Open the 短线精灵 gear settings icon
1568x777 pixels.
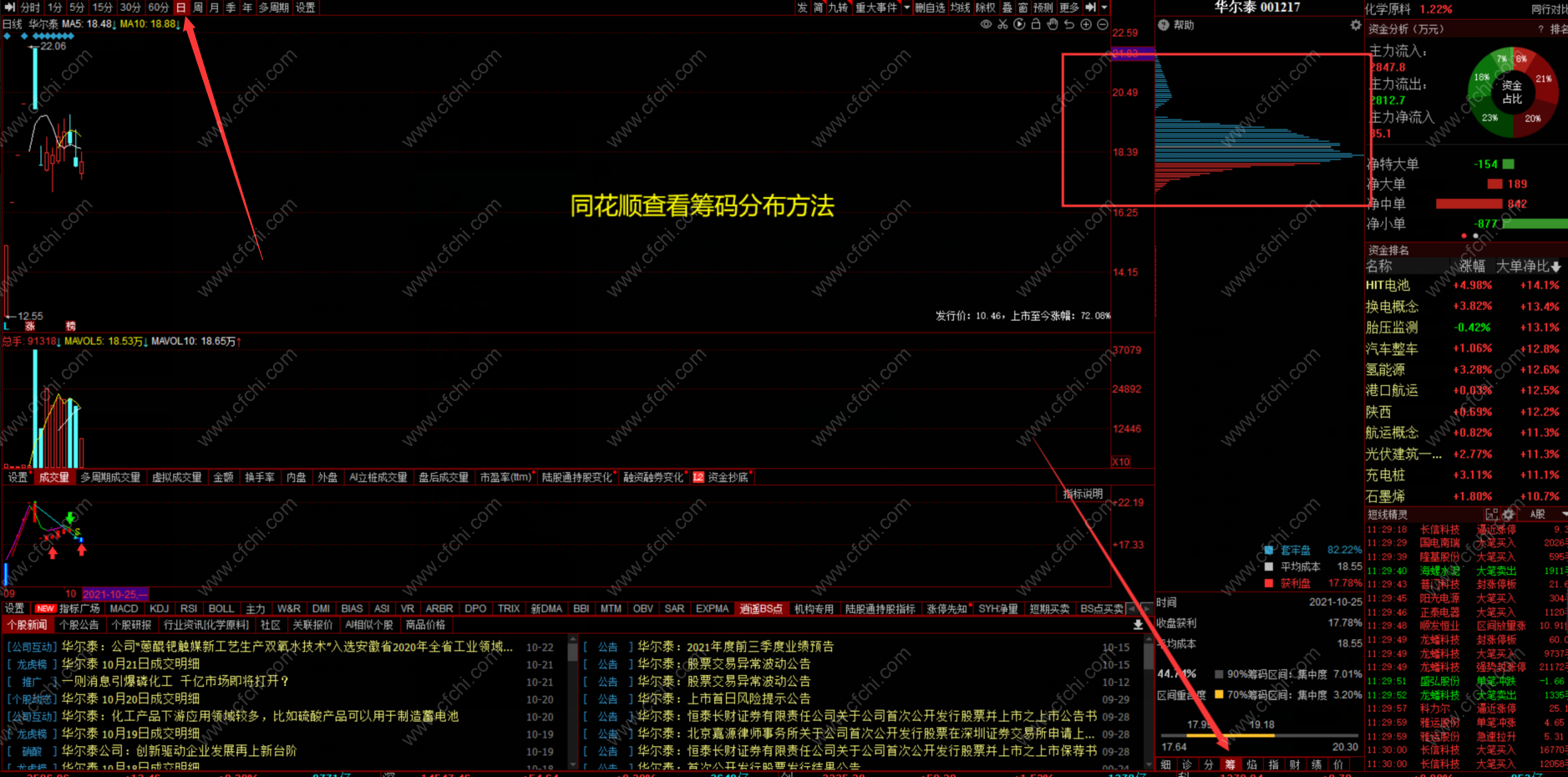click(1509, 515)
